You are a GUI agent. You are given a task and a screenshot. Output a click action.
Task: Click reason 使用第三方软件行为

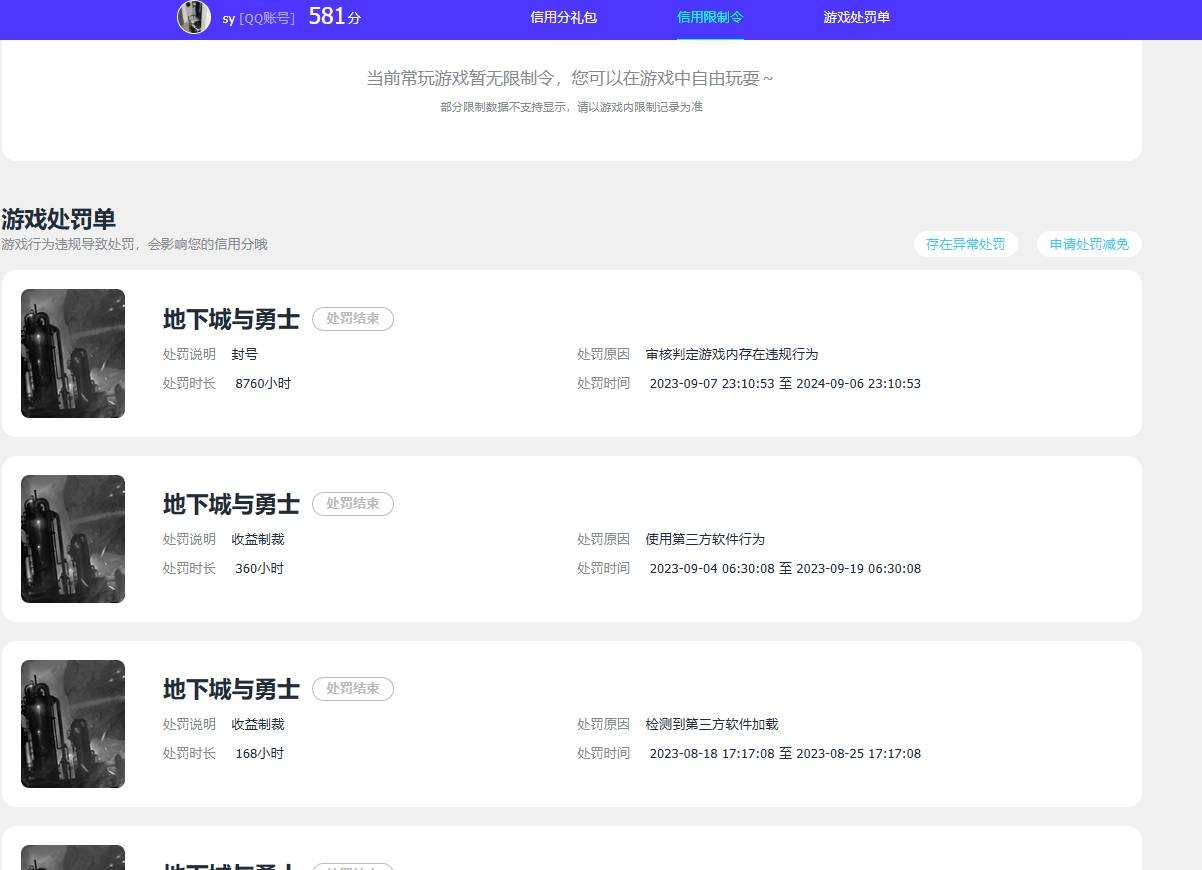pos(705,539)
